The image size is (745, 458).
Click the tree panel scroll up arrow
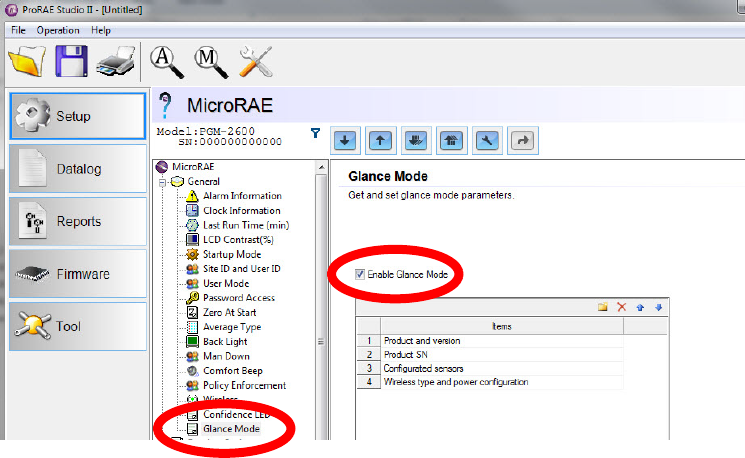[x=321, y=167]
